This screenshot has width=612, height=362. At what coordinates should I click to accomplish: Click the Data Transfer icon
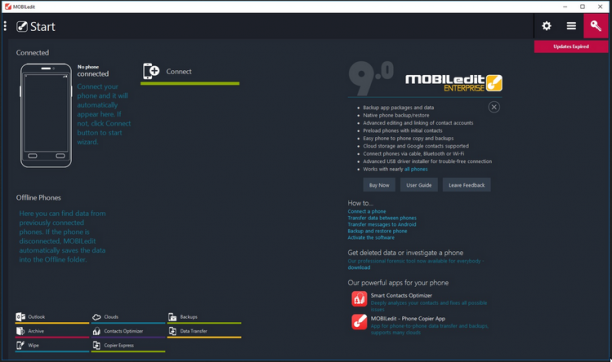click(173, 331)
